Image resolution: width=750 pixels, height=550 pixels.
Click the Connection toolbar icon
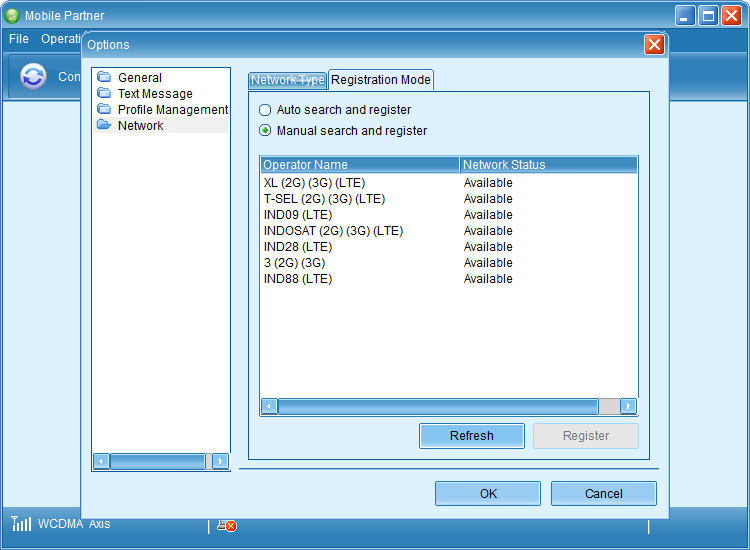33,76
